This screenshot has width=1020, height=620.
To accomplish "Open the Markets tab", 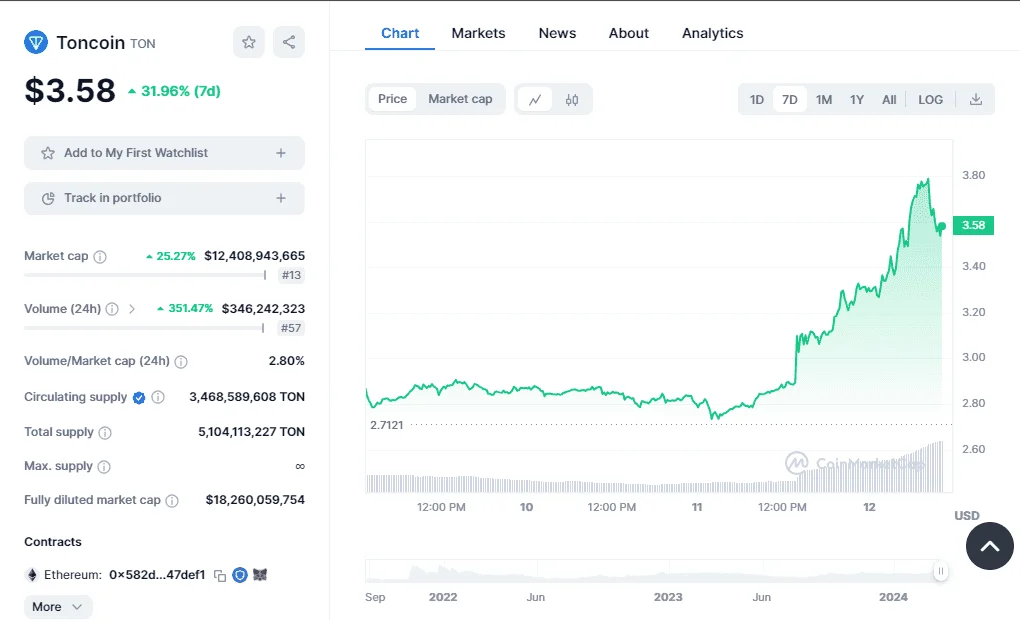I will pos(478,33).
